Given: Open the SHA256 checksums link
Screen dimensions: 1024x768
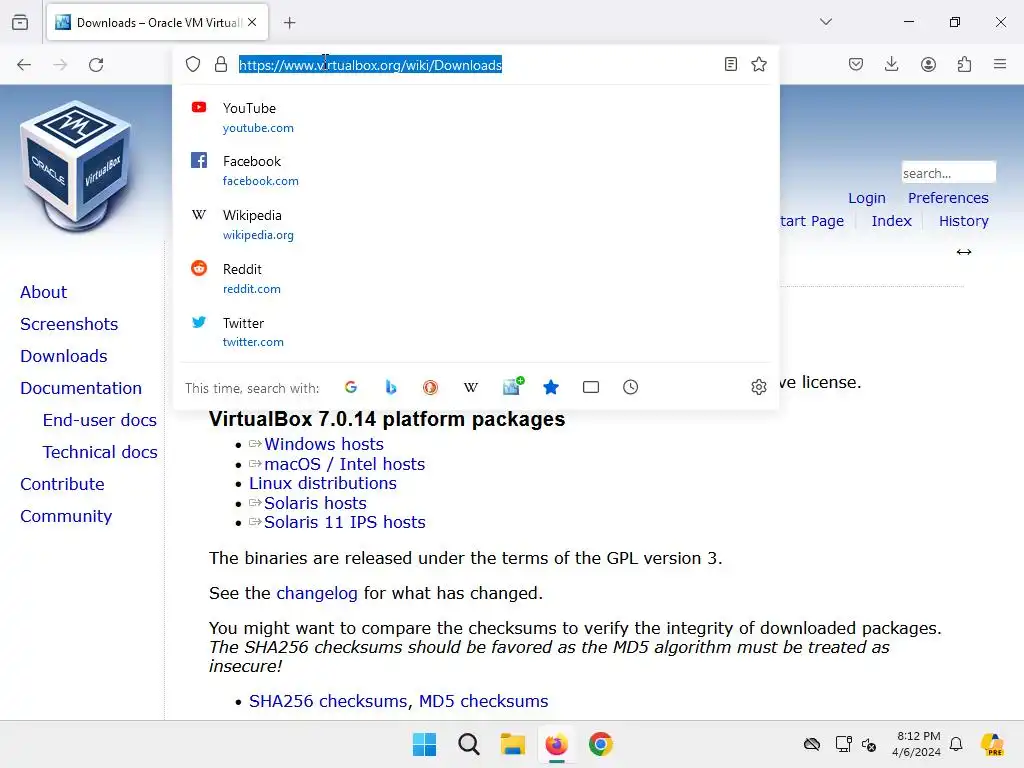Looking at the screenshot, I should pos(328,701).
